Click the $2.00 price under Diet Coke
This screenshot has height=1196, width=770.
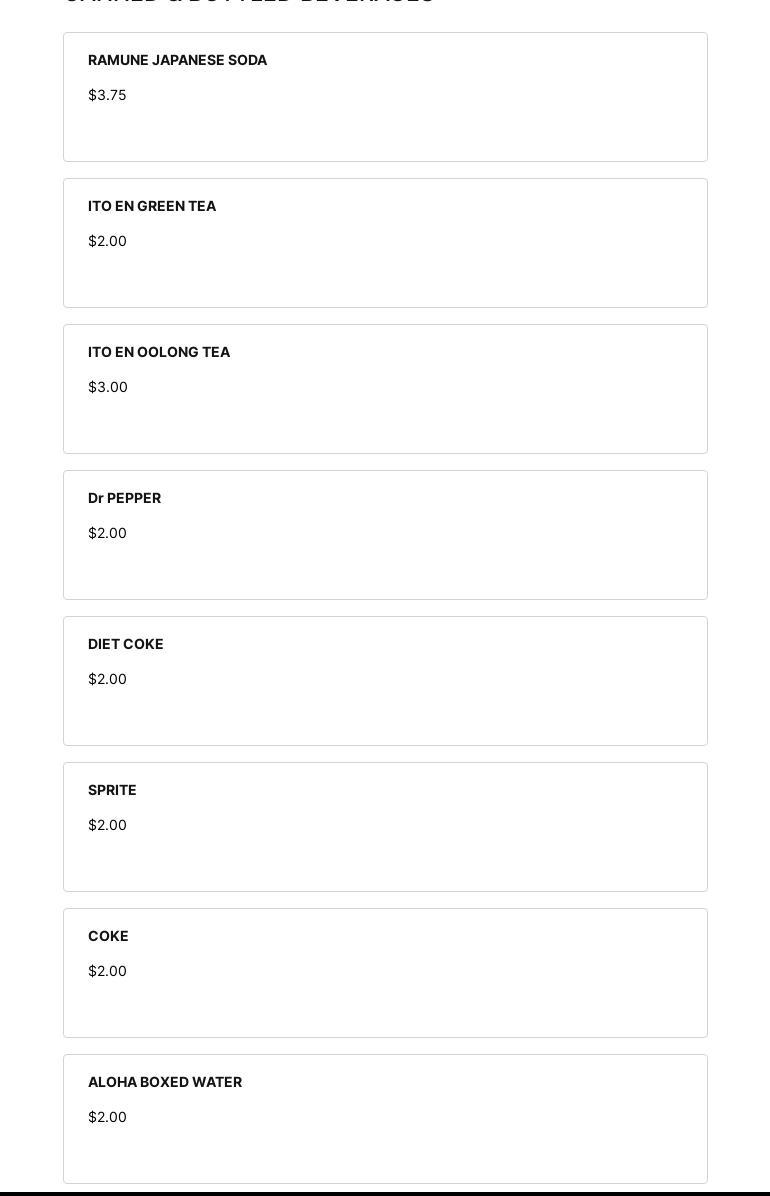pyautogui.click(x=107, y=679)
